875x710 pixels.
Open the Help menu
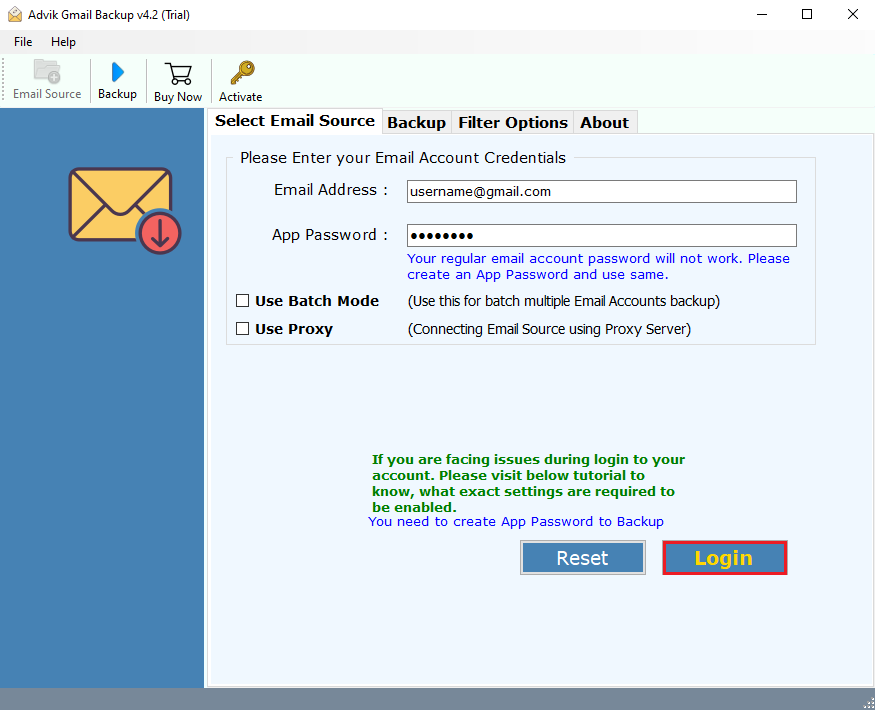[x=63, y=42]
